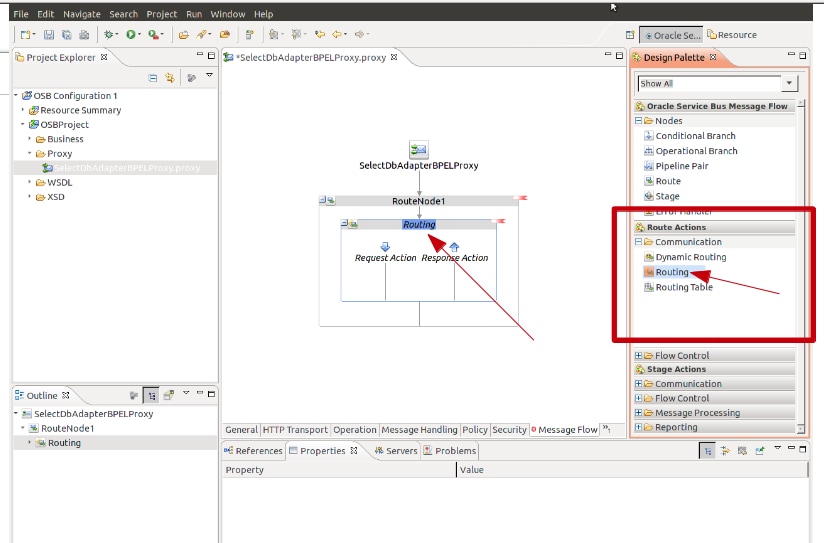Click the Forward navigation arrow icon

click(x=359, y=35)
